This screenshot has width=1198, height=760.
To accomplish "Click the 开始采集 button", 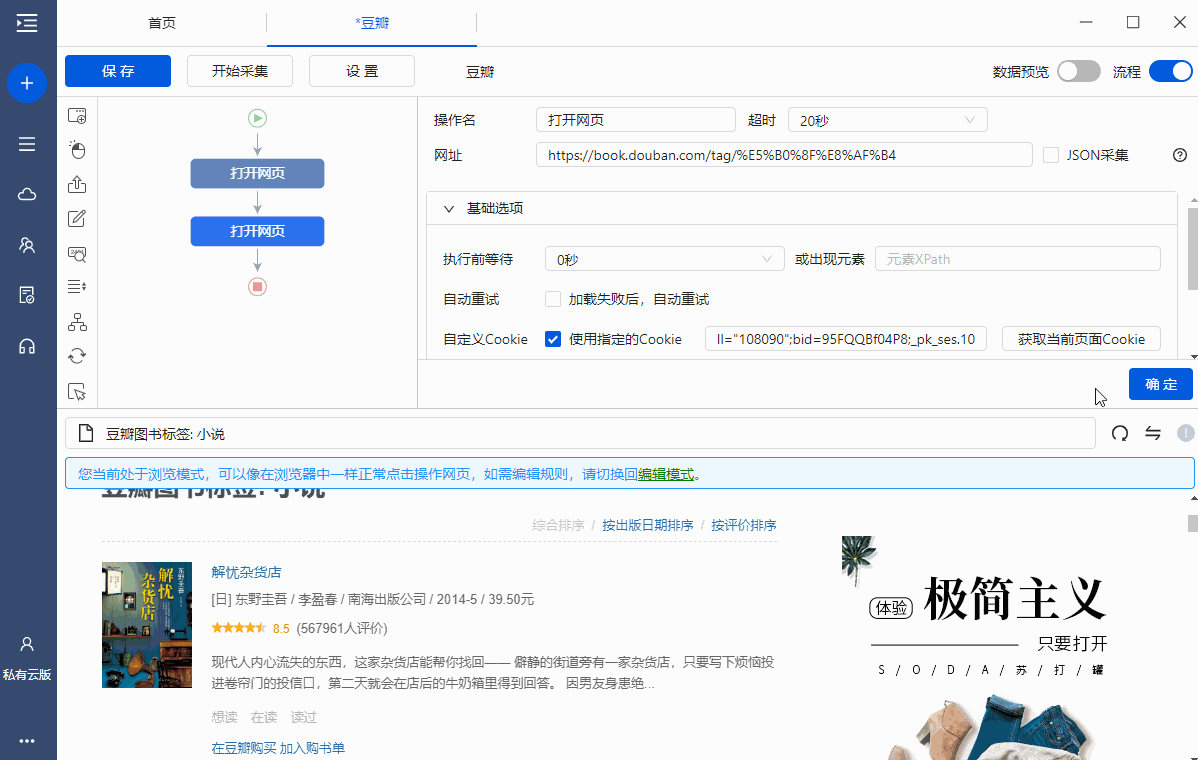I will [x=240, y=71].
